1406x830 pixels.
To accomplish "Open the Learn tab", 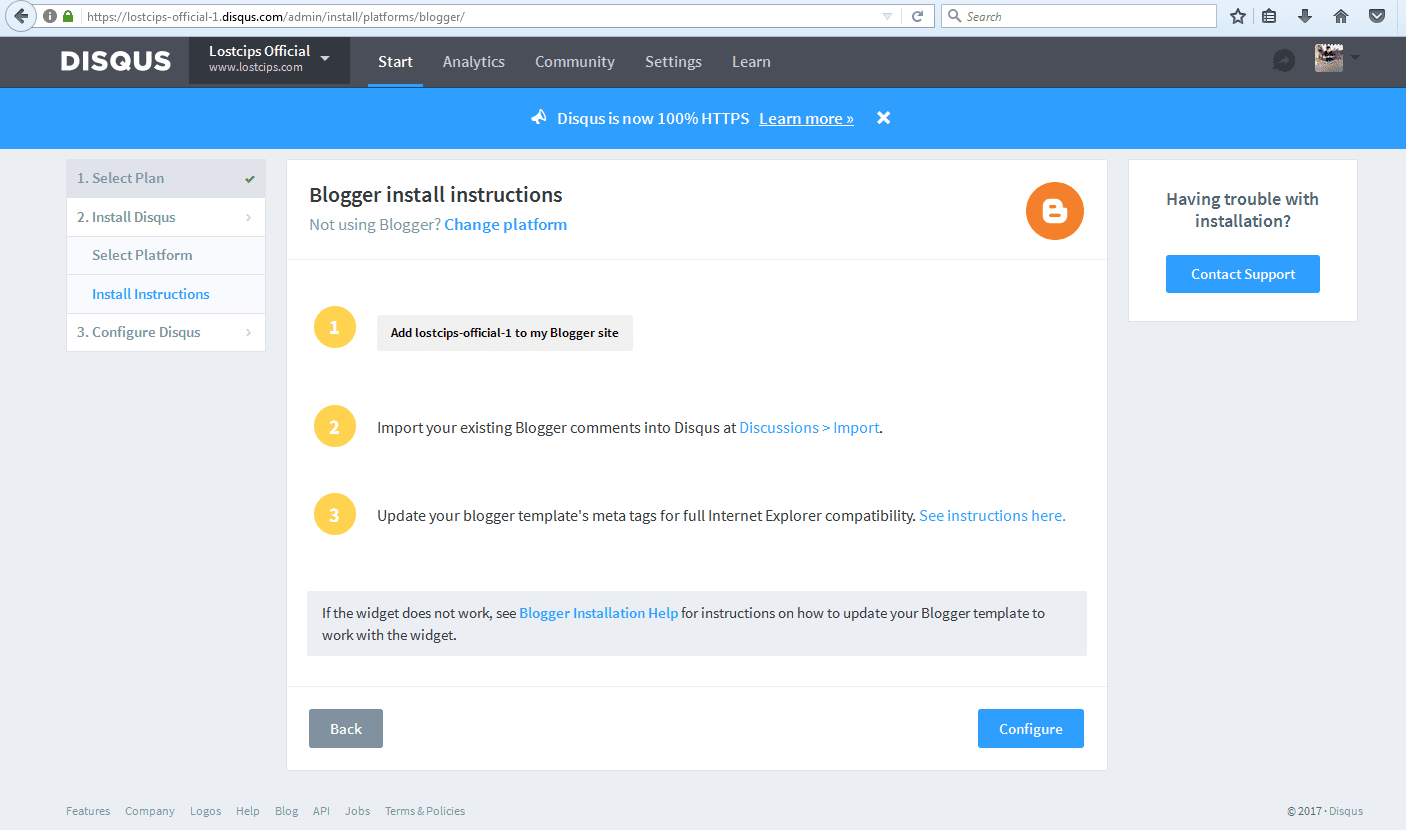I will [751, 61].
